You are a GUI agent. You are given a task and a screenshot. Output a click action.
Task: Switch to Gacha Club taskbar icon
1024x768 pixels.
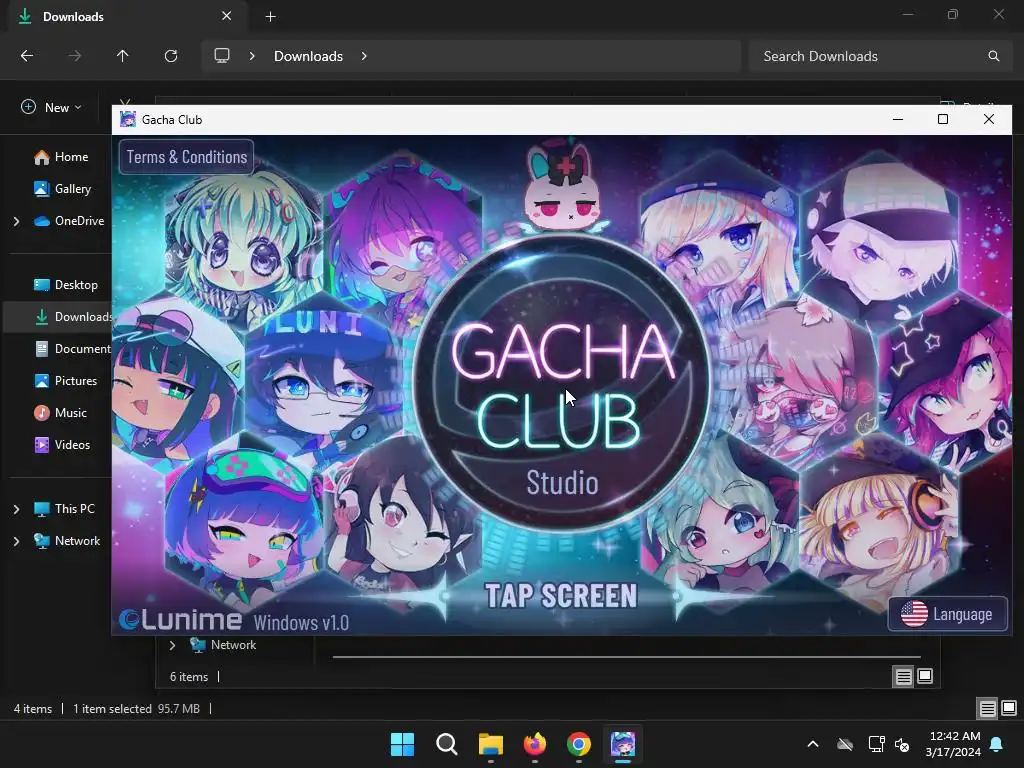click(x=623, y=744)
